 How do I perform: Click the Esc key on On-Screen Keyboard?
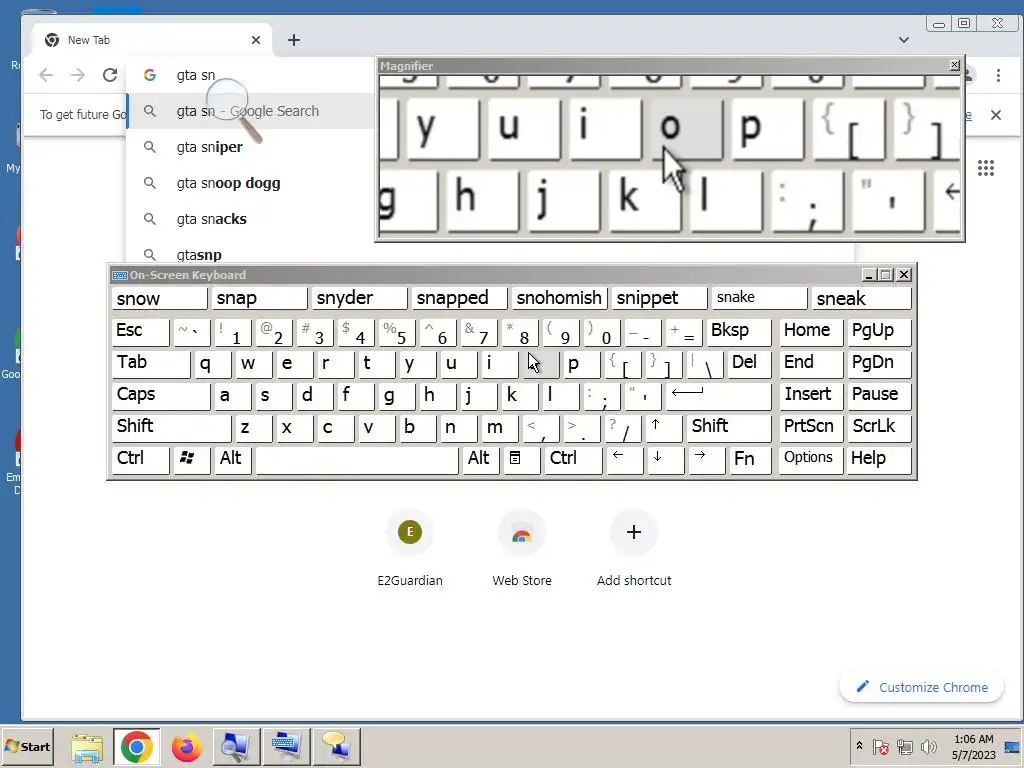[x=140, y=332]
